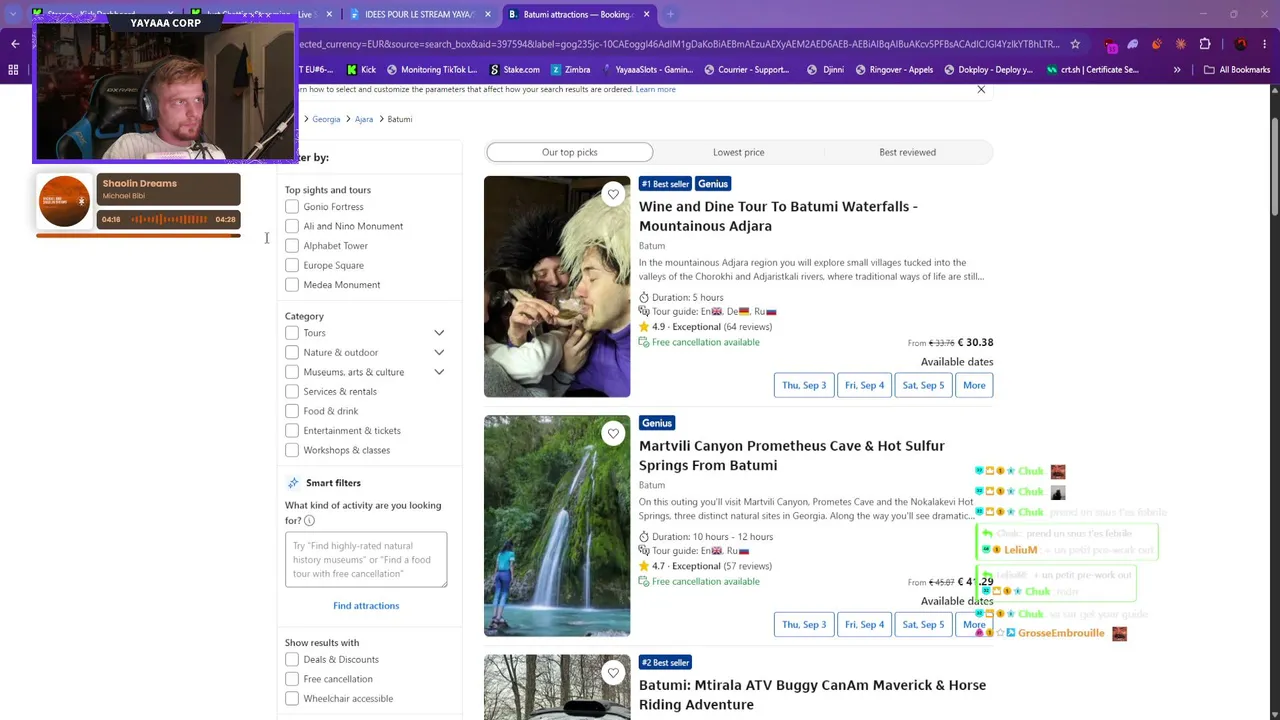1280x720 pixels.
Task: Open the Extensions puzzle-piece menu
Action: 1205,44
